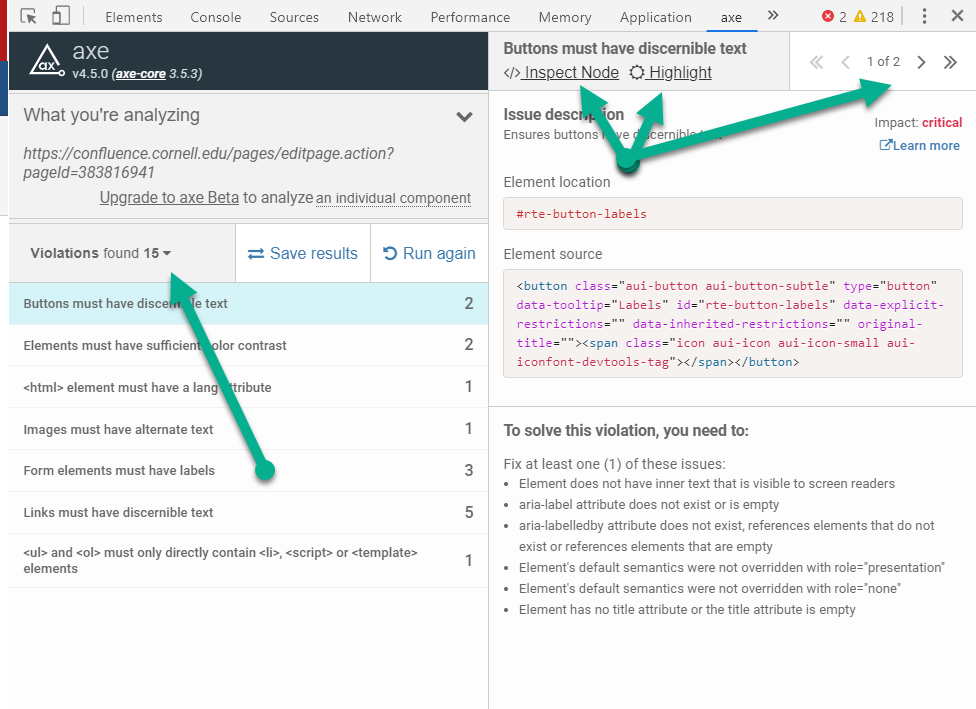
Task: Switch to the Elements tab
Action: click(x=134, y=17)
